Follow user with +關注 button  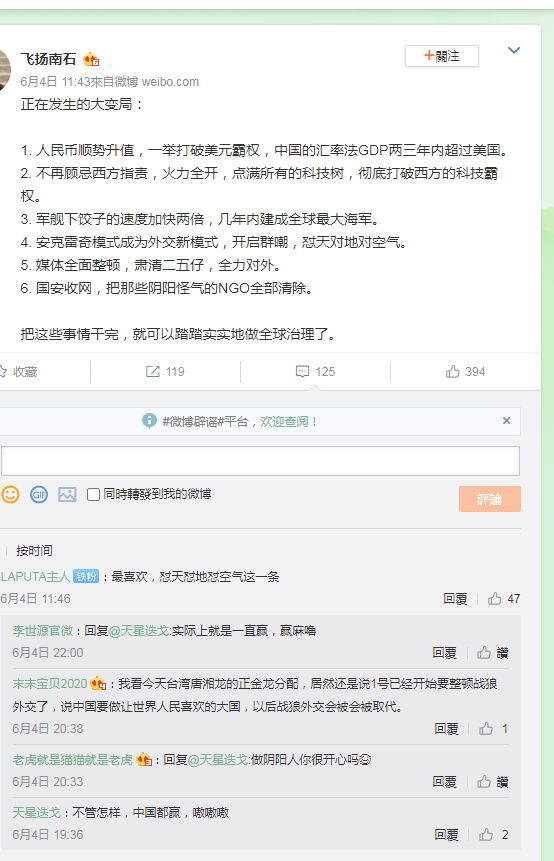pos(442,56)
